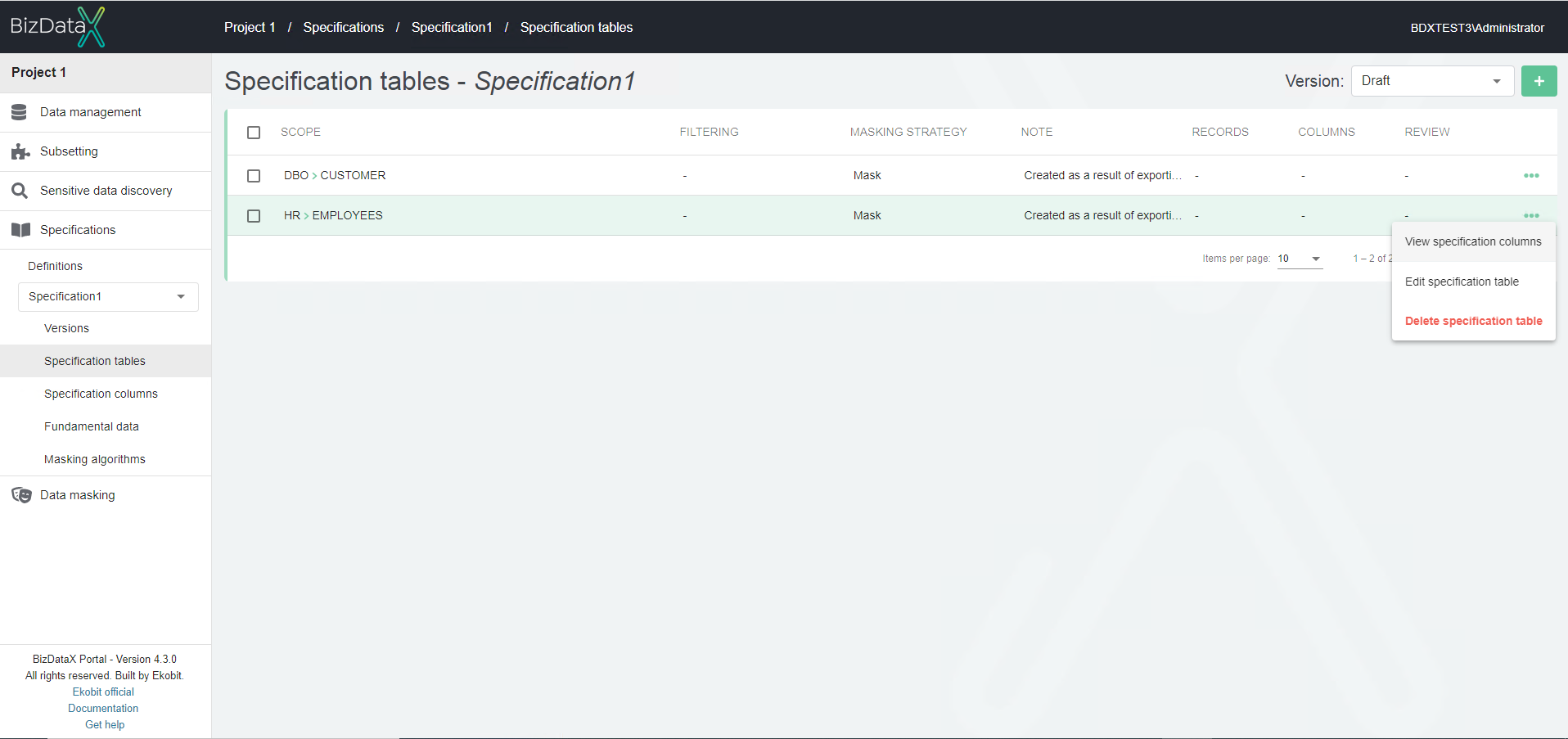Click the FILTERING column header
Screen dimensions: 1568x739
[x=709, y=132]
